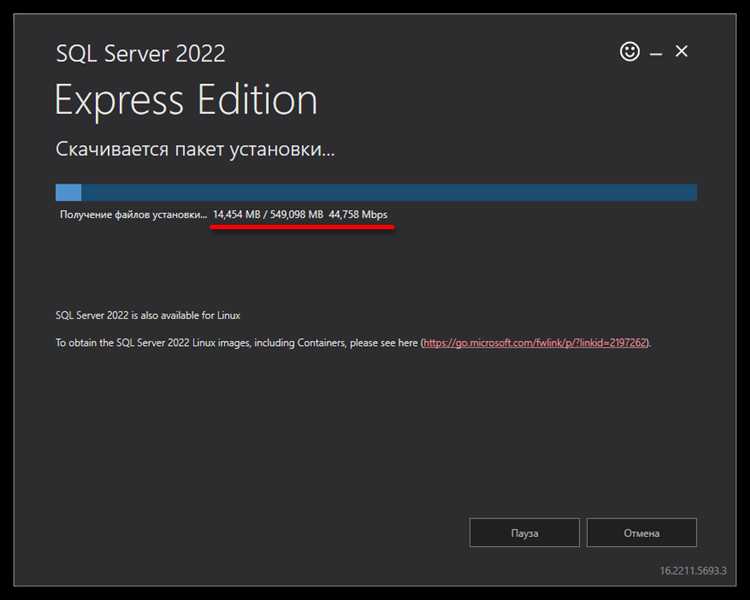The height and width of the screenshot is (600, 750).
Task: Click the Получение файлов установки label
Action: point(133,215)
